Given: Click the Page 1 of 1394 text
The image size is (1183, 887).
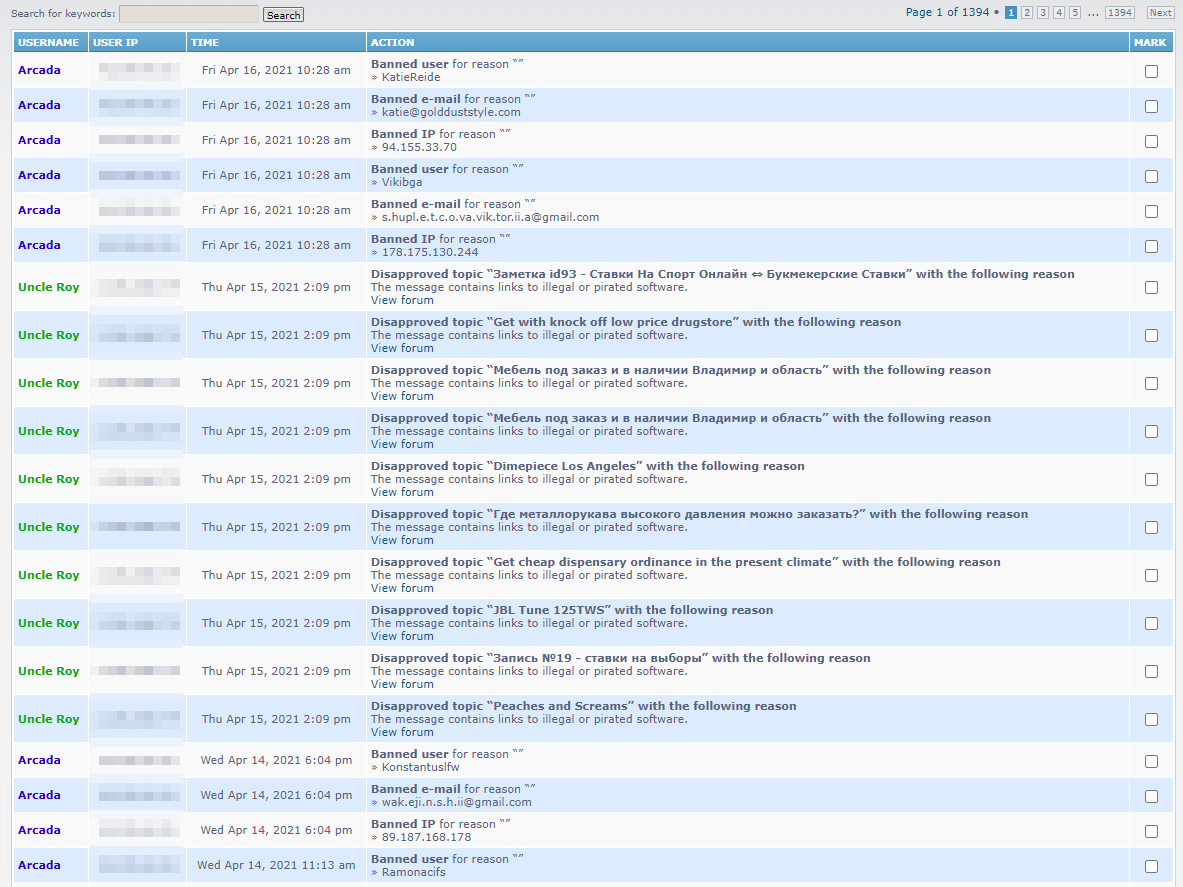Looking at the screenshot, I should tap(948, 12).
